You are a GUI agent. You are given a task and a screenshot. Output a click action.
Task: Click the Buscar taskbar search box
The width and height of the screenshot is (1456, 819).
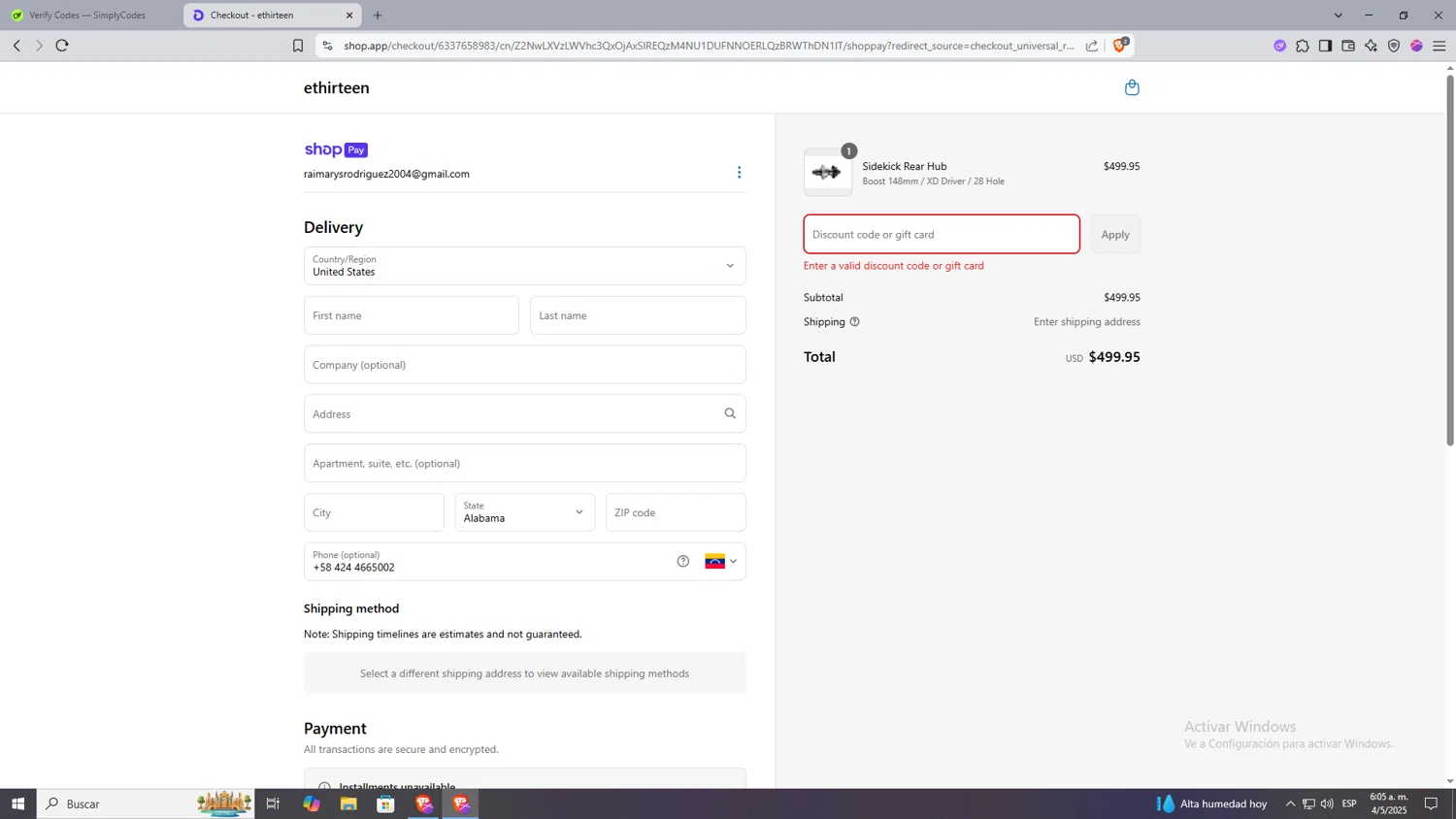(146, 803)
